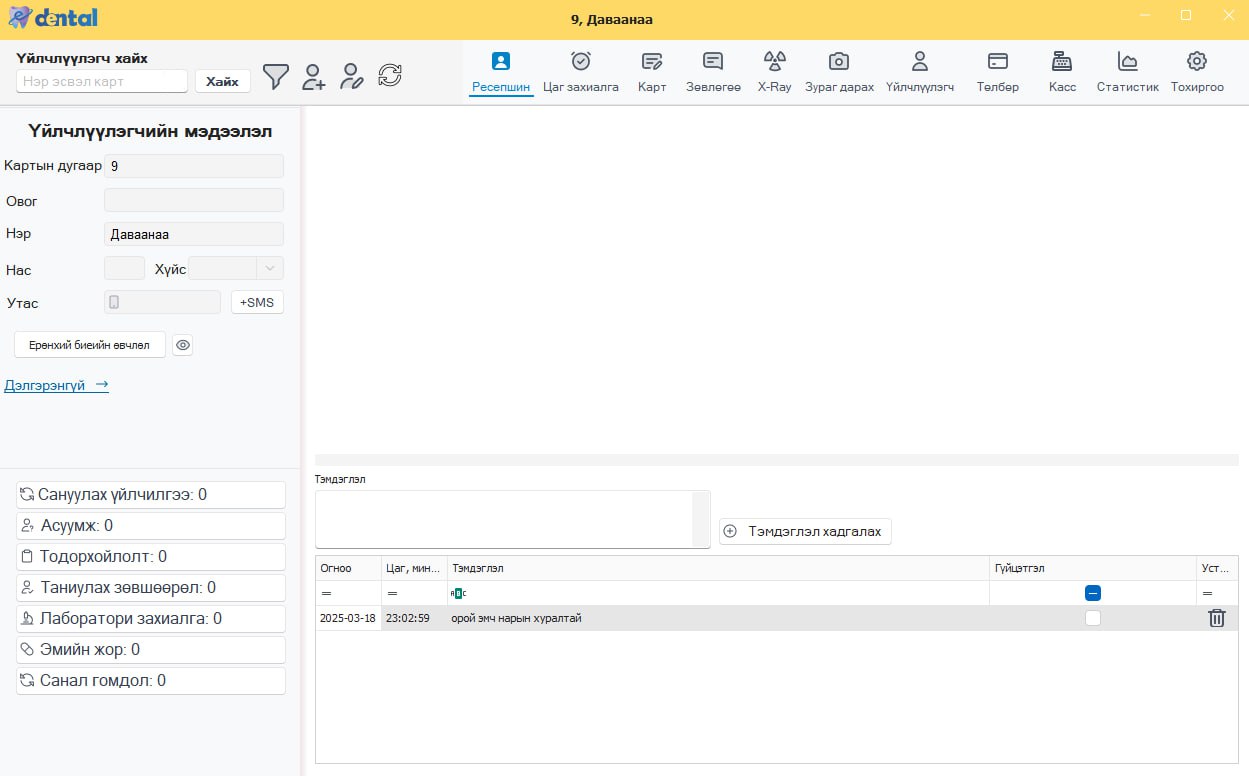Viewport: 1249px width, 776px height.
Task: Open the Статистик chart section
Action: coord(1127,71)
